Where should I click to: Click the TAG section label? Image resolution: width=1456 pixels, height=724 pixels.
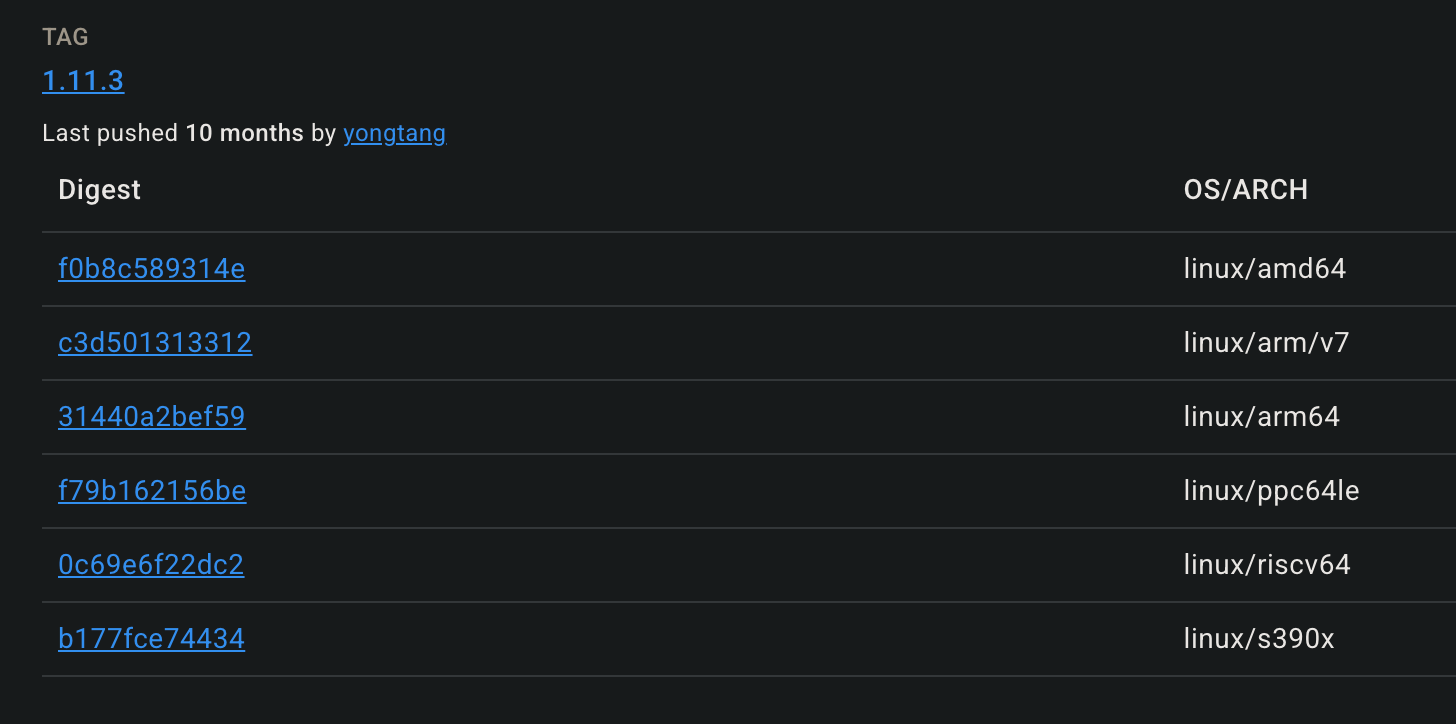(x=65, y=37)
